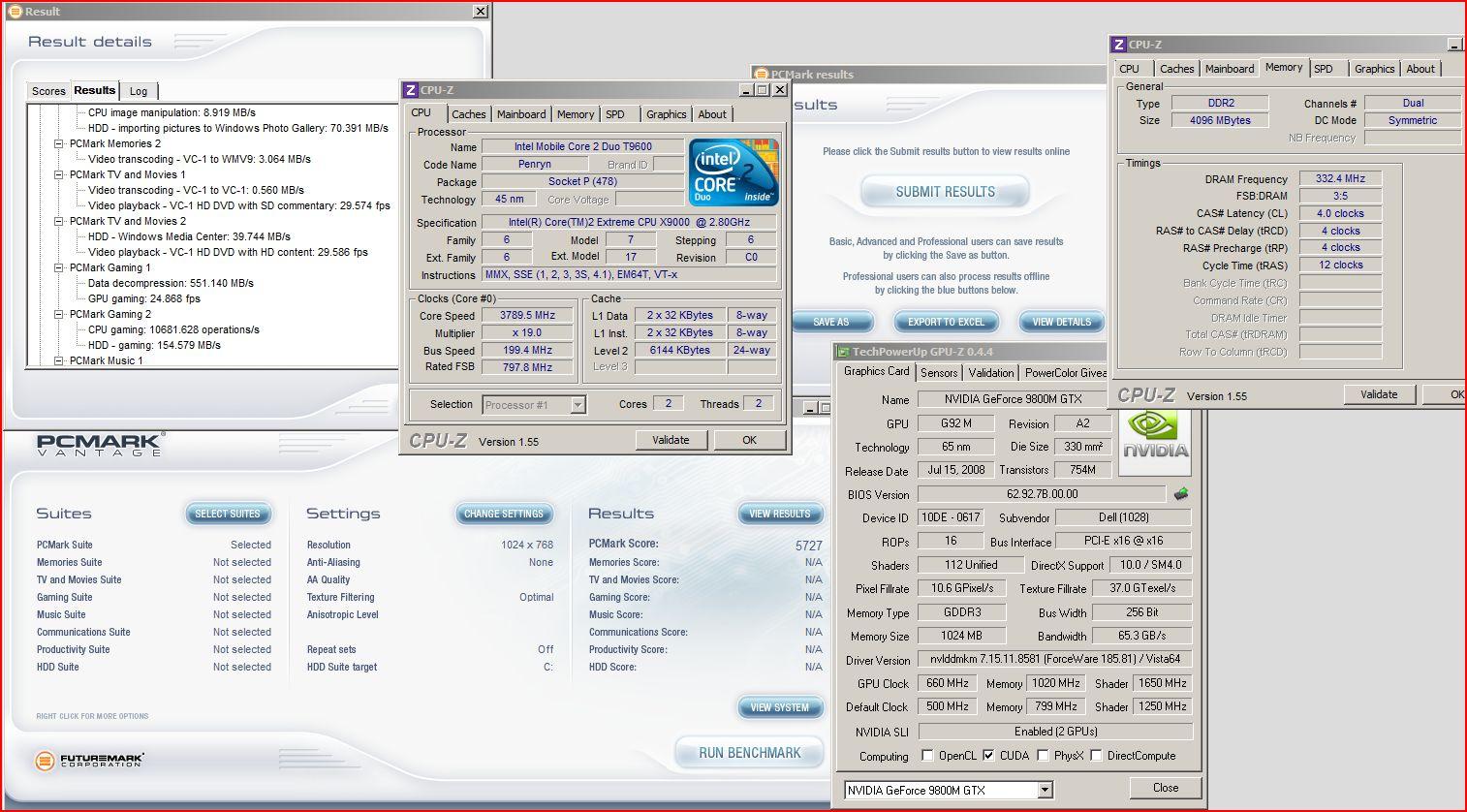
Task: Collapse the PCMark TV and Movies 2 node
Action: click(x=58, y=221)
